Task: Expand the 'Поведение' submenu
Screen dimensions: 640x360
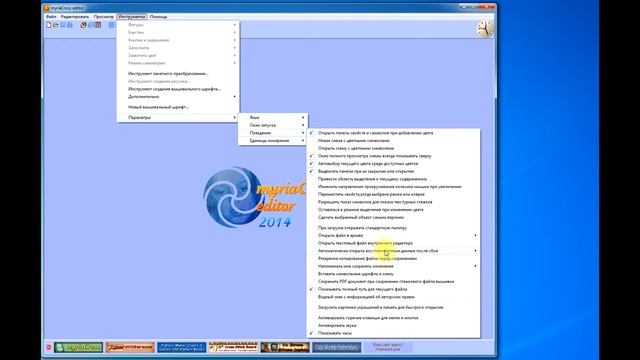Action: [273, 133]
